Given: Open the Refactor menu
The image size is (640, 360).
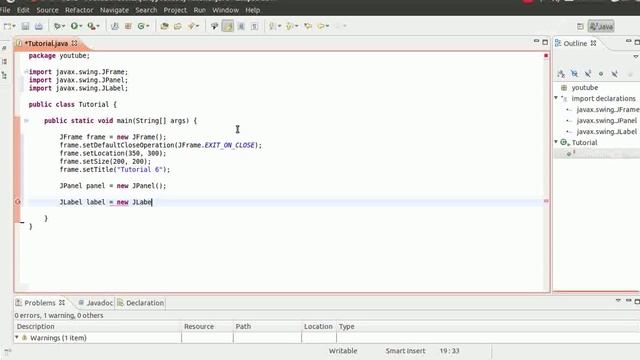Looking at the screenshot, I should [79, 10].
